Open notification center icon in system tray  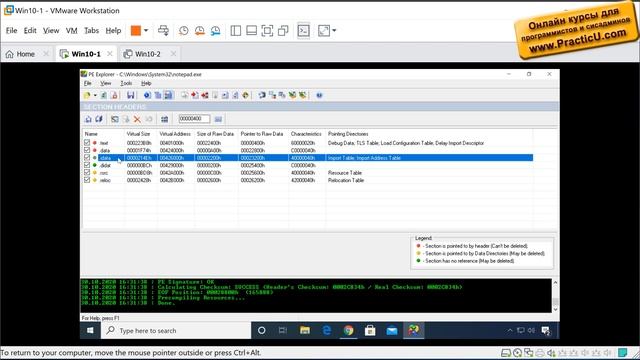(x=545, y=331)
